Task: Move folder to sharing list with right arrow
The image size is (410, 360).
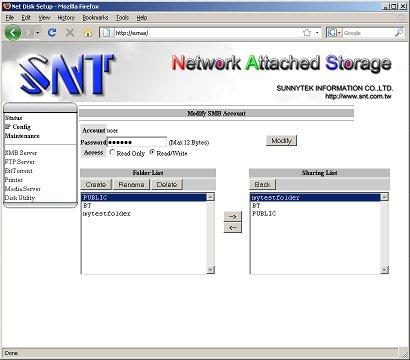Action: click(233, 216)
